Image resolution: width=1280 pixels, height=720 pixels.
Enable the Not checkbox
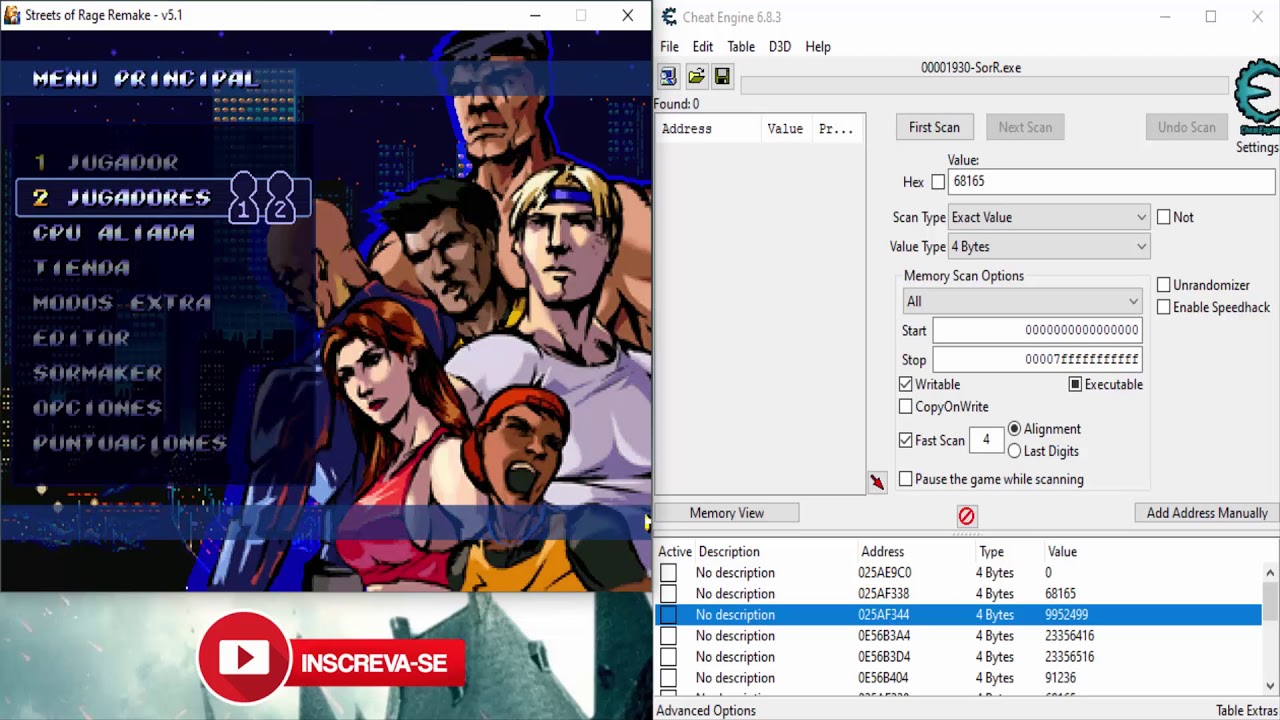[1163, 217]
